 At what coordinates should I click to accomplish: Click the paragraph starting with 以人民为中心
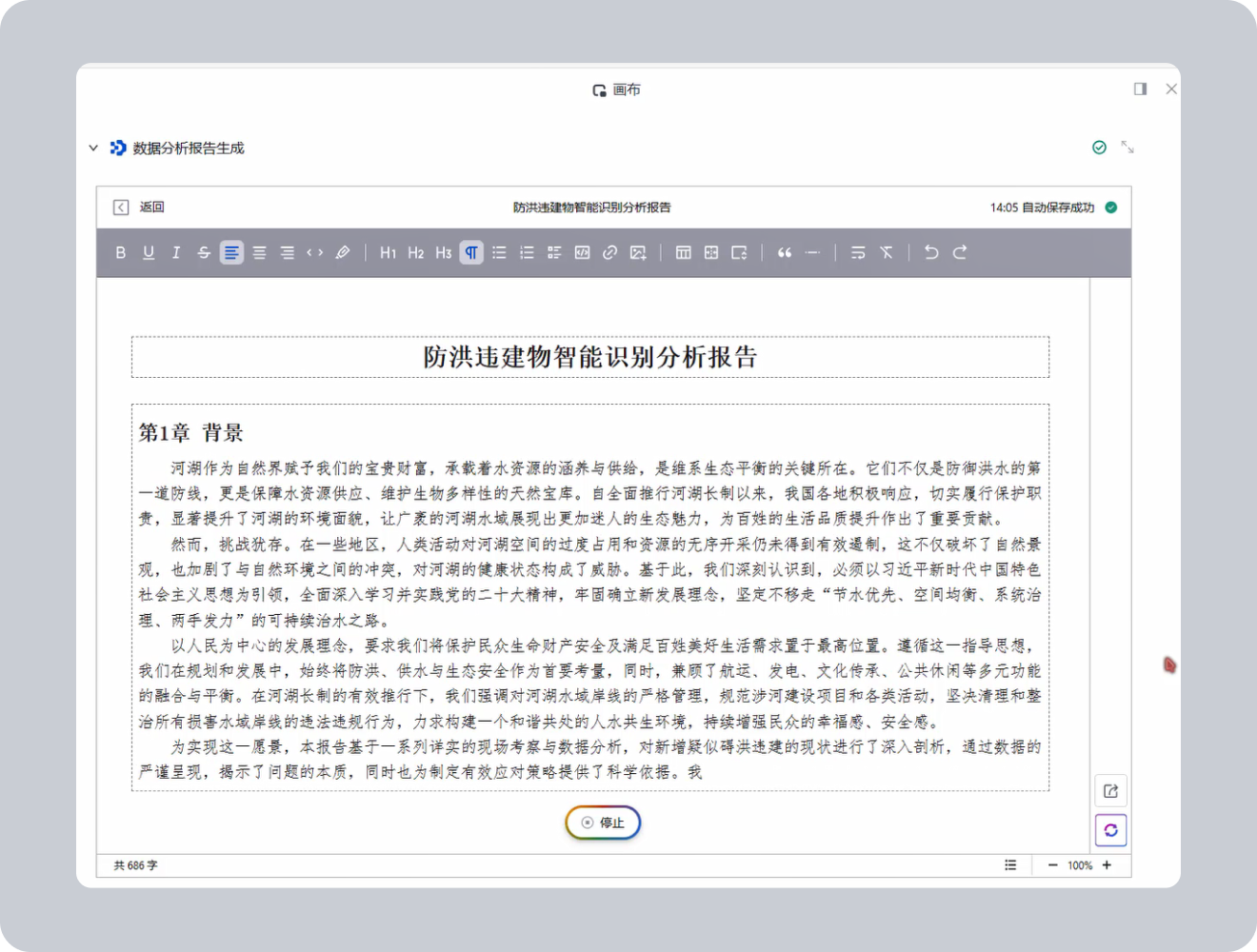[x=590, y=684]
